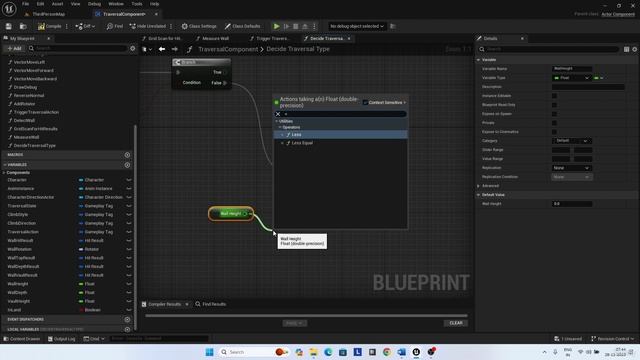640x360 pixels.
Task: Click the Wall Height getter node
Action: (x=231, y=214)
